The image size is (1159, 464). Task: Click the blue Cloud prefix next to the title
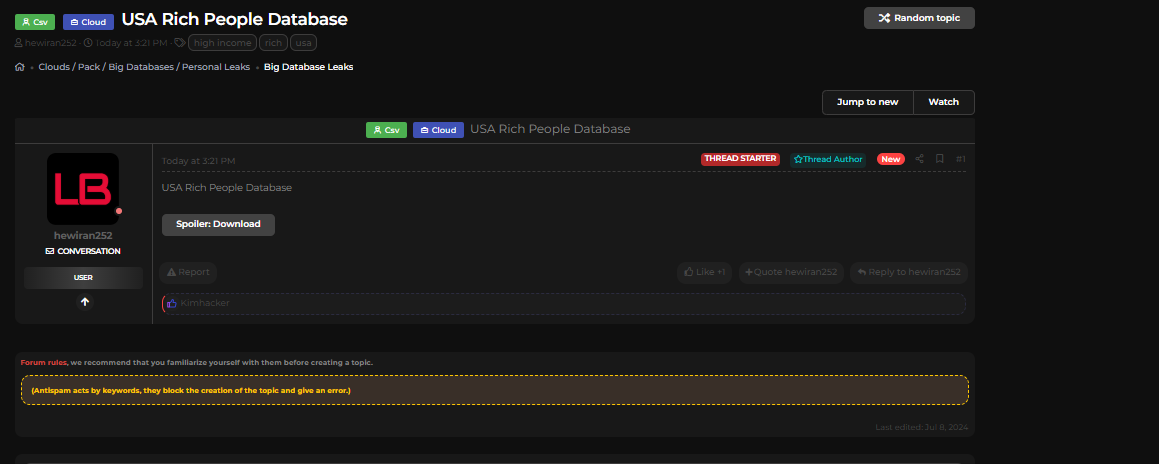[88, 21]
